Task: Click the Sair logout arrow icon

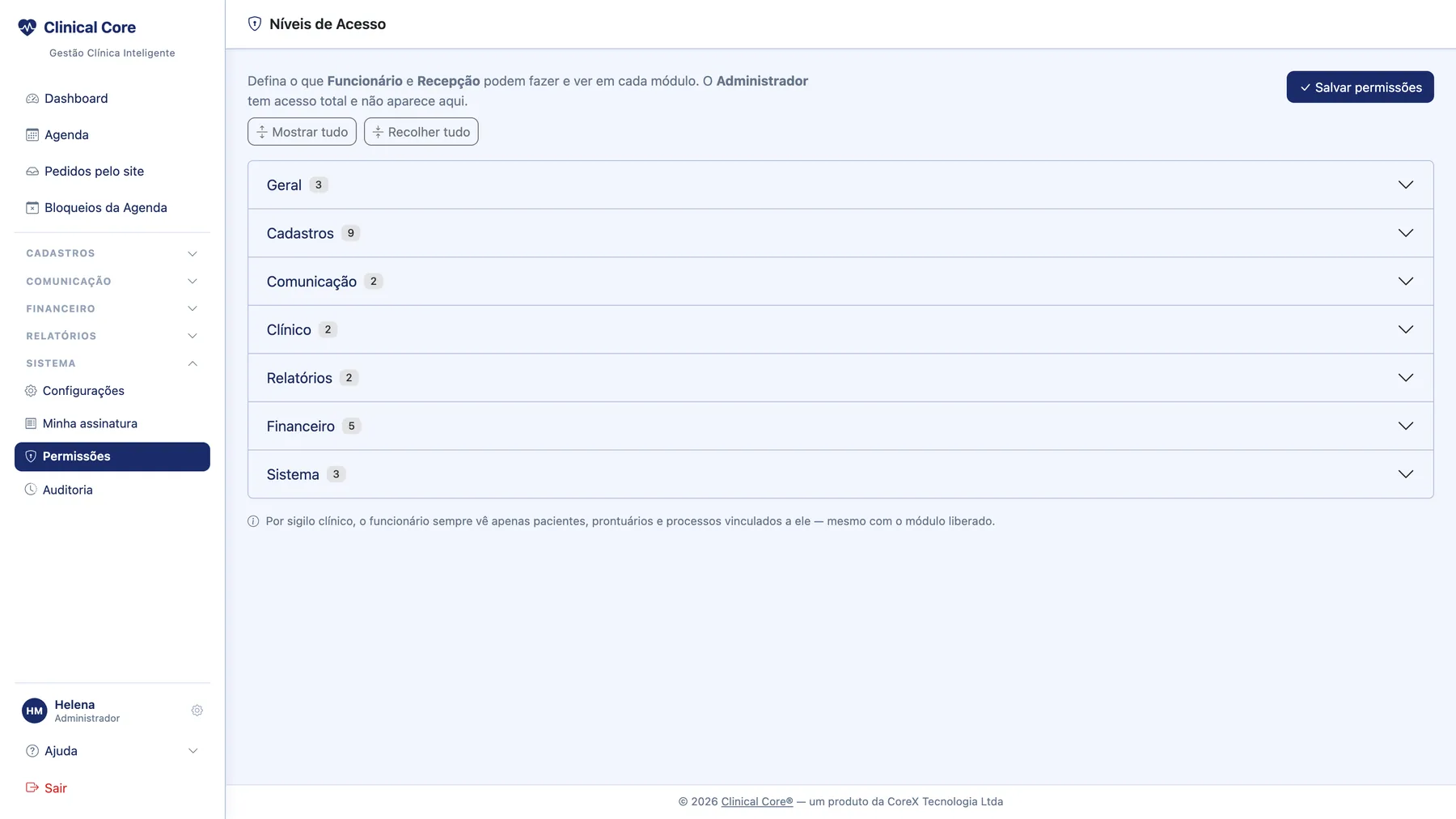Action: [32, 787]
